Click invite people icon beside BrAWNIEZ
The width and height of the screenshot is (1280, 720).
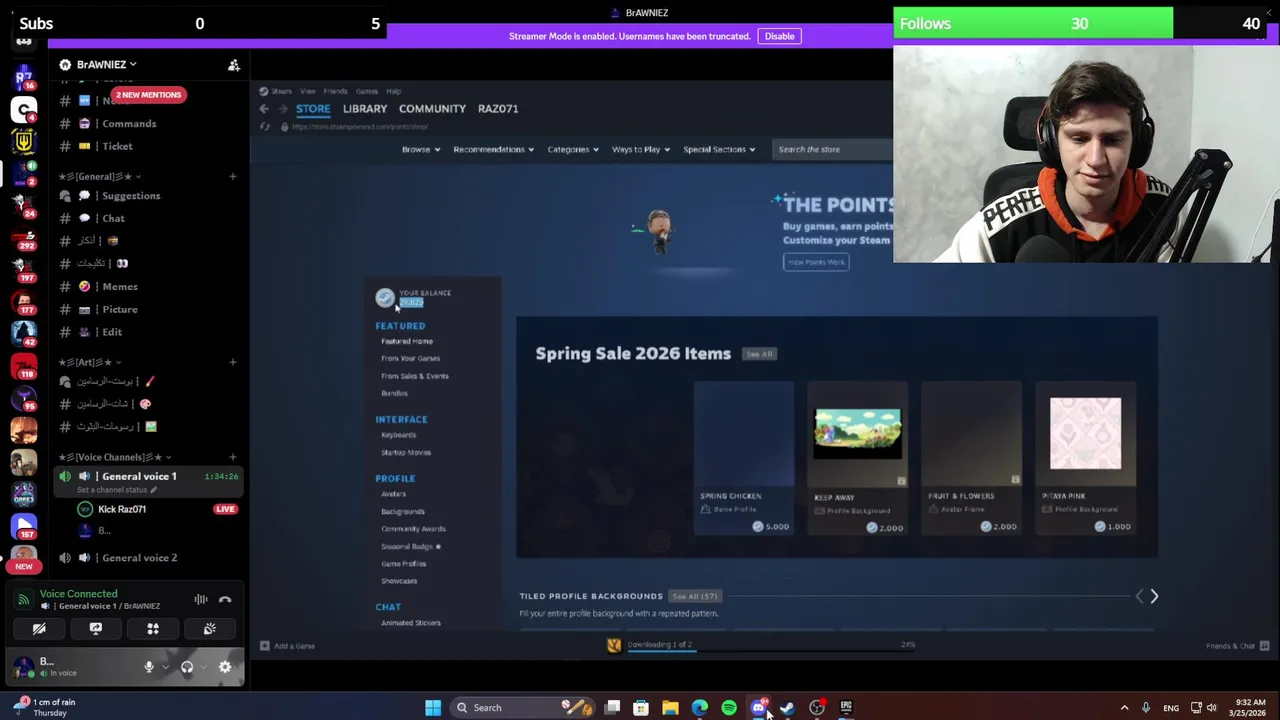tap(233, 65)
